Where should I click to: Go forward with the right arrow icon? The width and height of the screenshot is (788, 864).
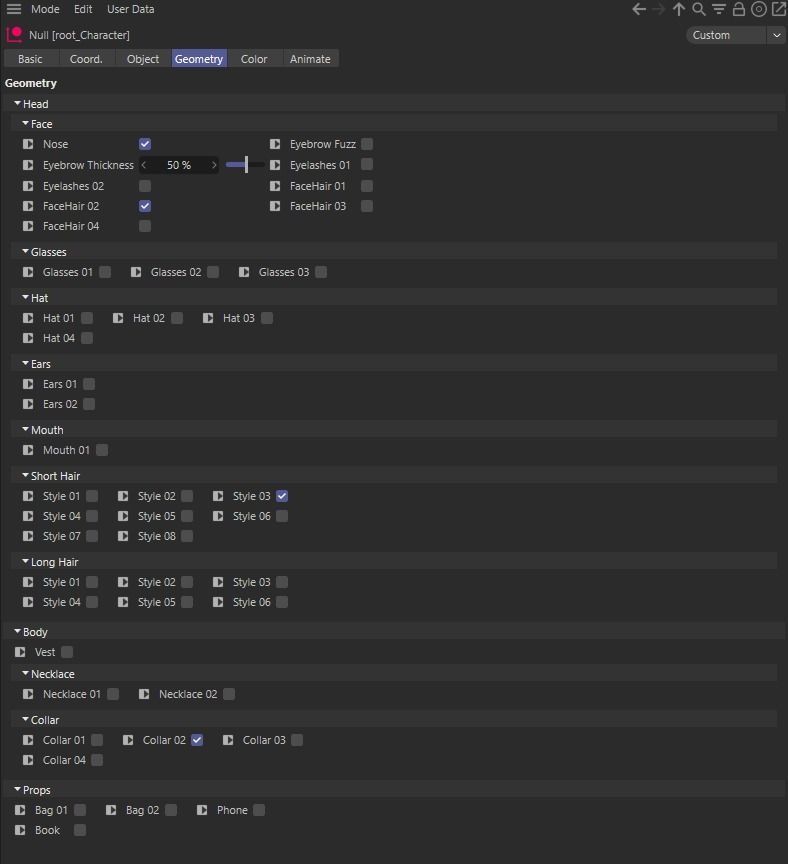659,9
